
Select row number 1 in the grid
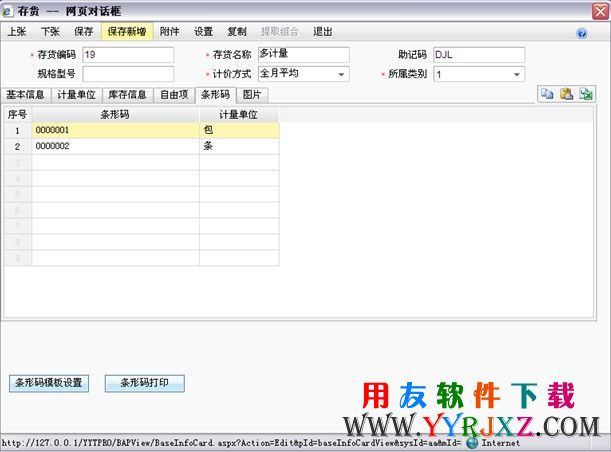(x=18, y=130)
